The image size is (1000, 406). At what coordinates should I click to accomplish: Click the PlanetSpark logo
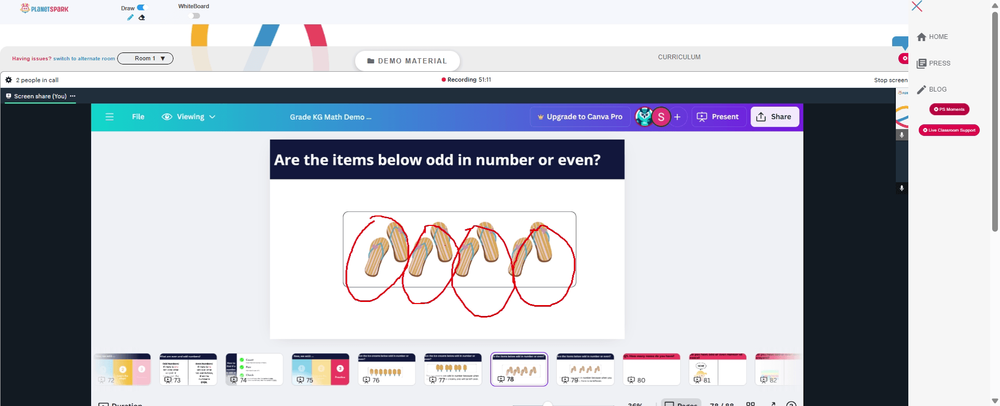pos(45,8)
